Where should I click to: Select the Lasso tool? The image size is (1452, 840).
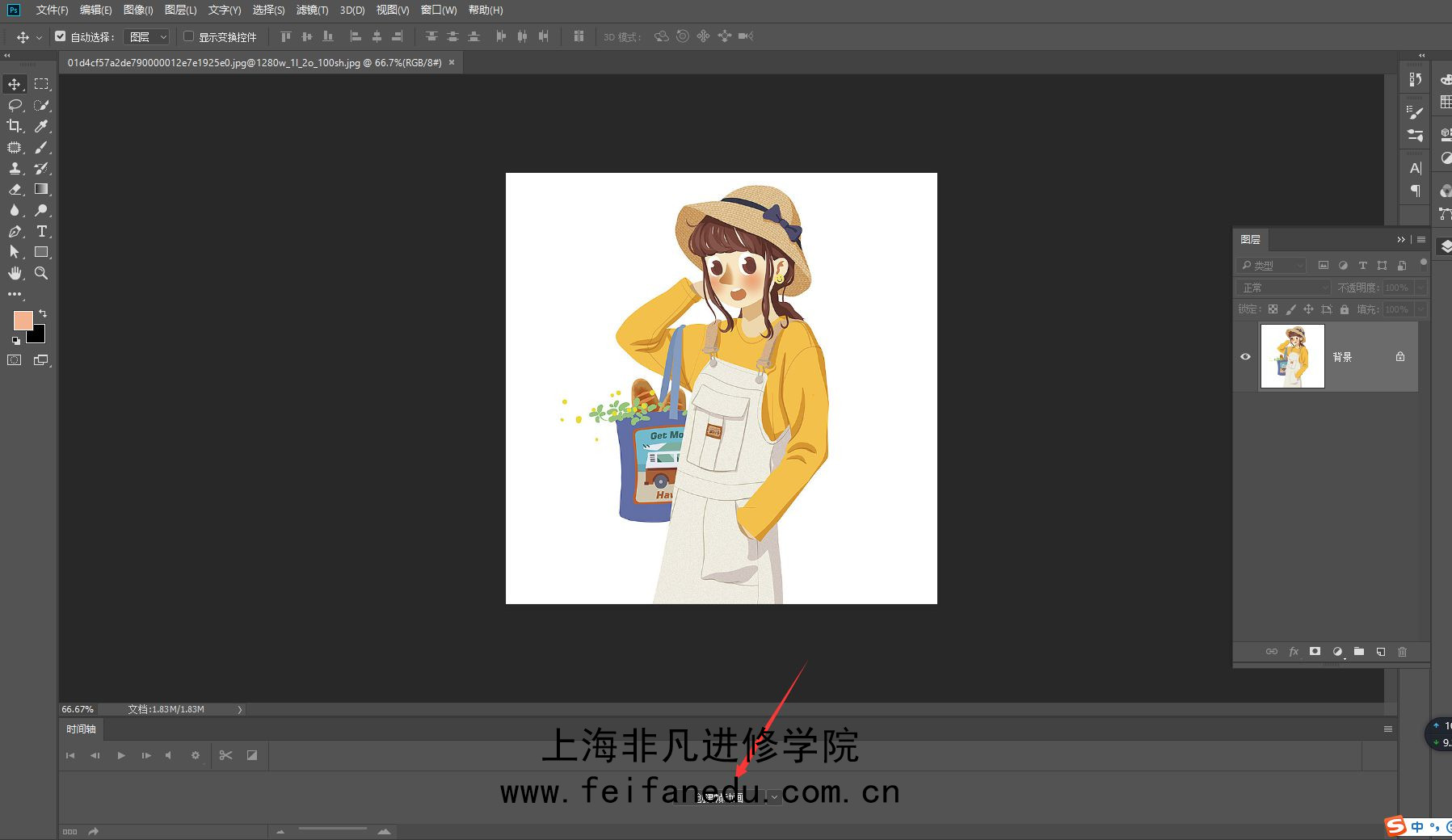point(15,105)
